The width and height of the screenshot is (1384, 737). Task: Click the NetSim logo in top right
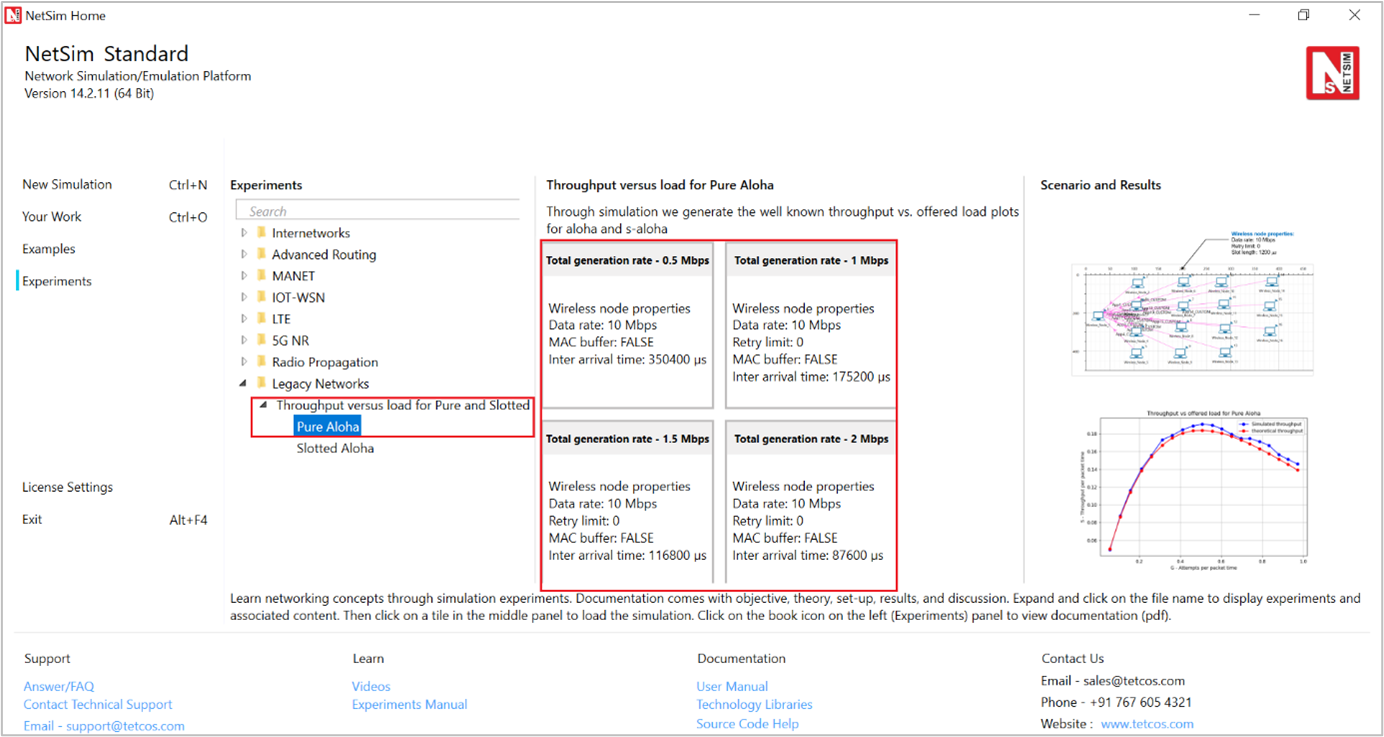click(x=1332, y=72)
